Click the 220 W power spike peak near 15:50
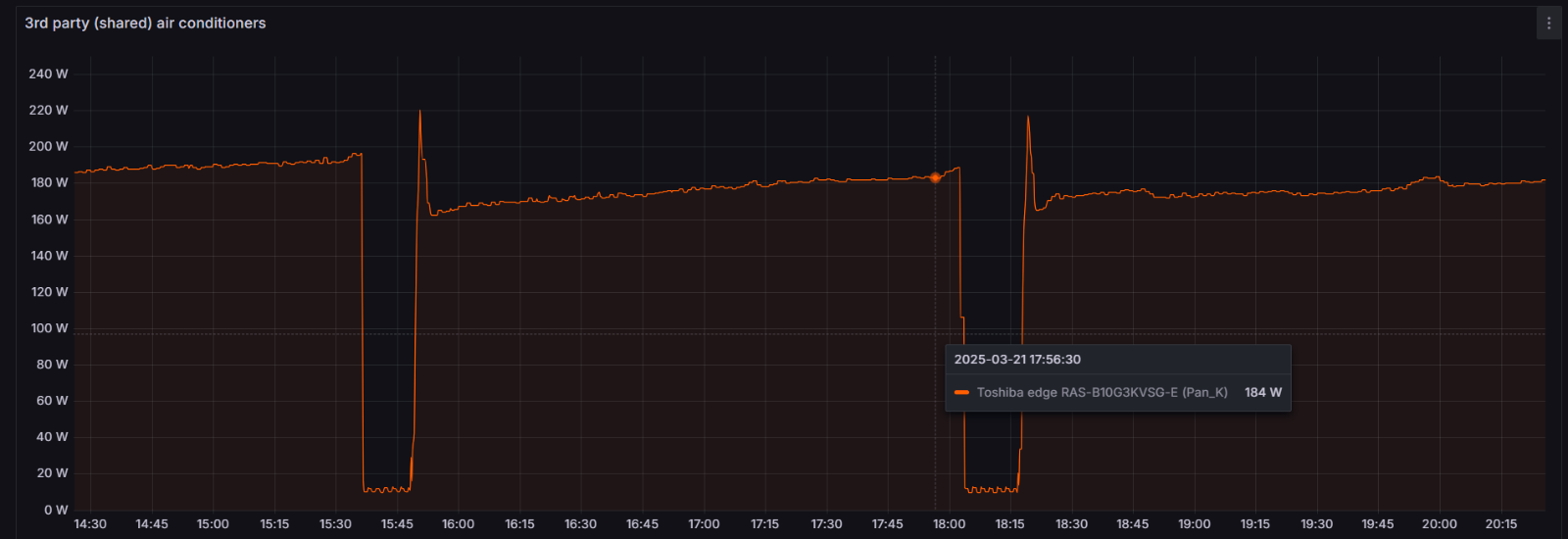This screenshot has height=539, width=1568. pyautogui.click(x=420, y=111)
